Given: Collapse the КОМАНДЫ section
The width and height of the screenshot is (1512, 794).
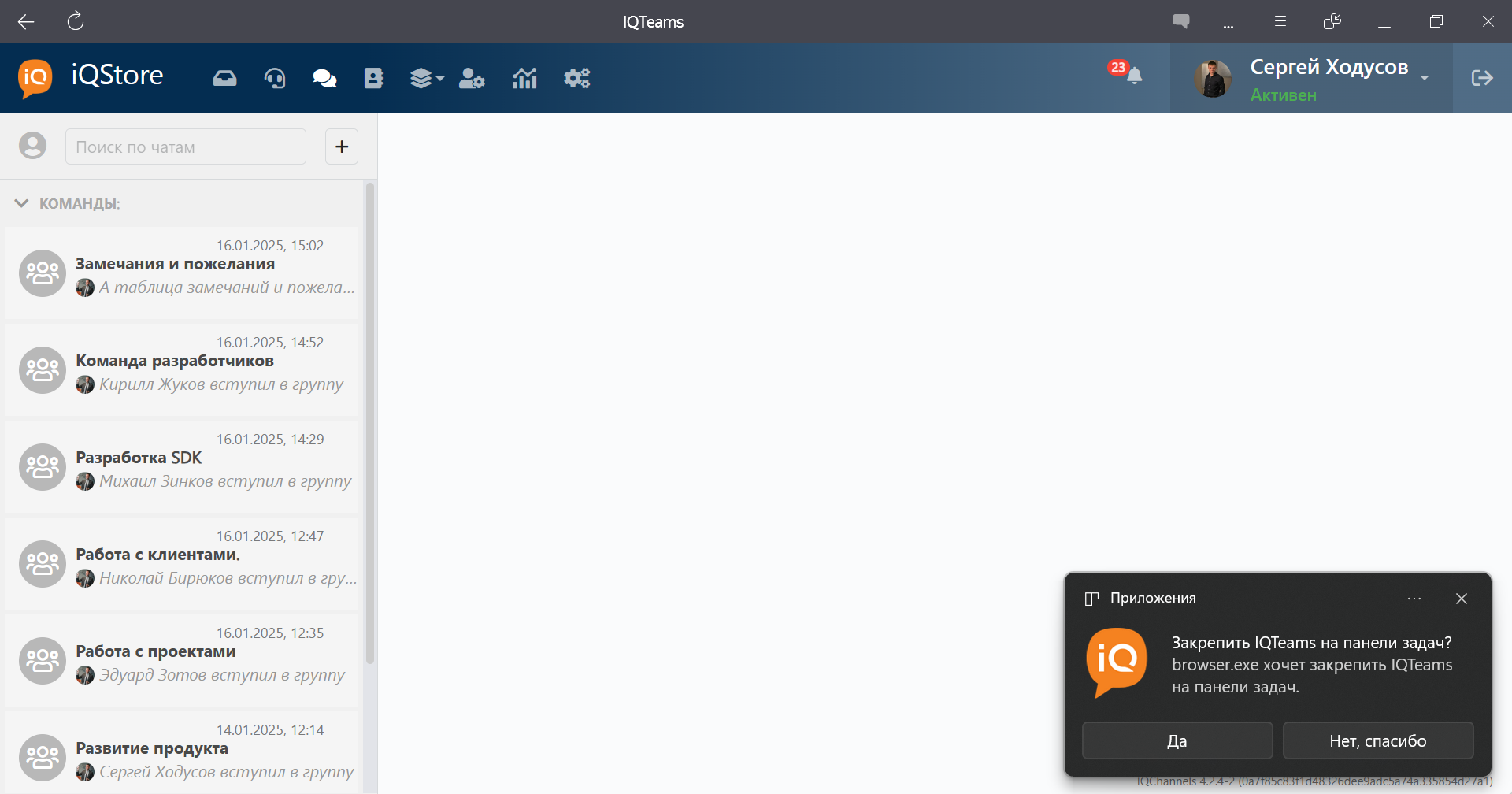Looking at the screenshot, I should [21, 203].
